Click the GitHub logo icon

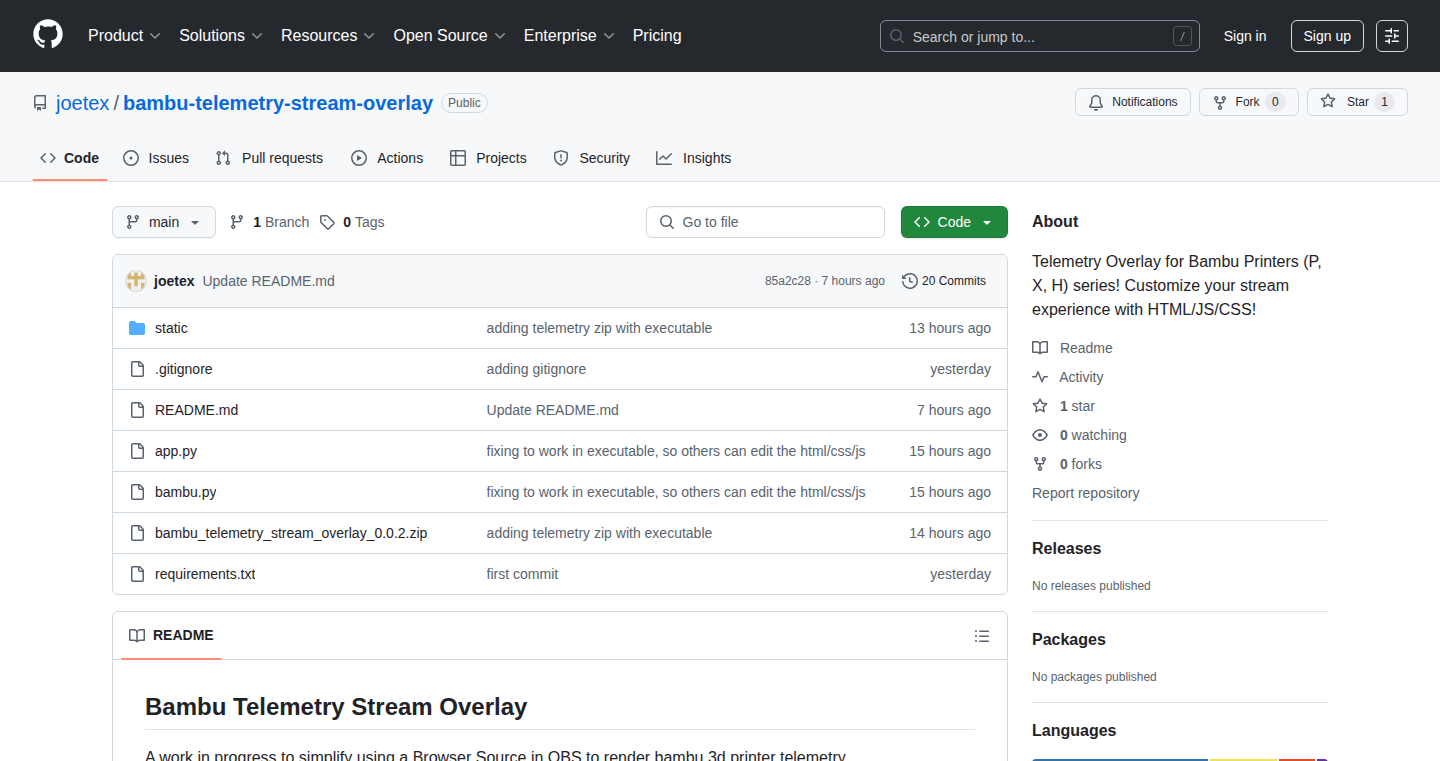click(x=48, y=35)
